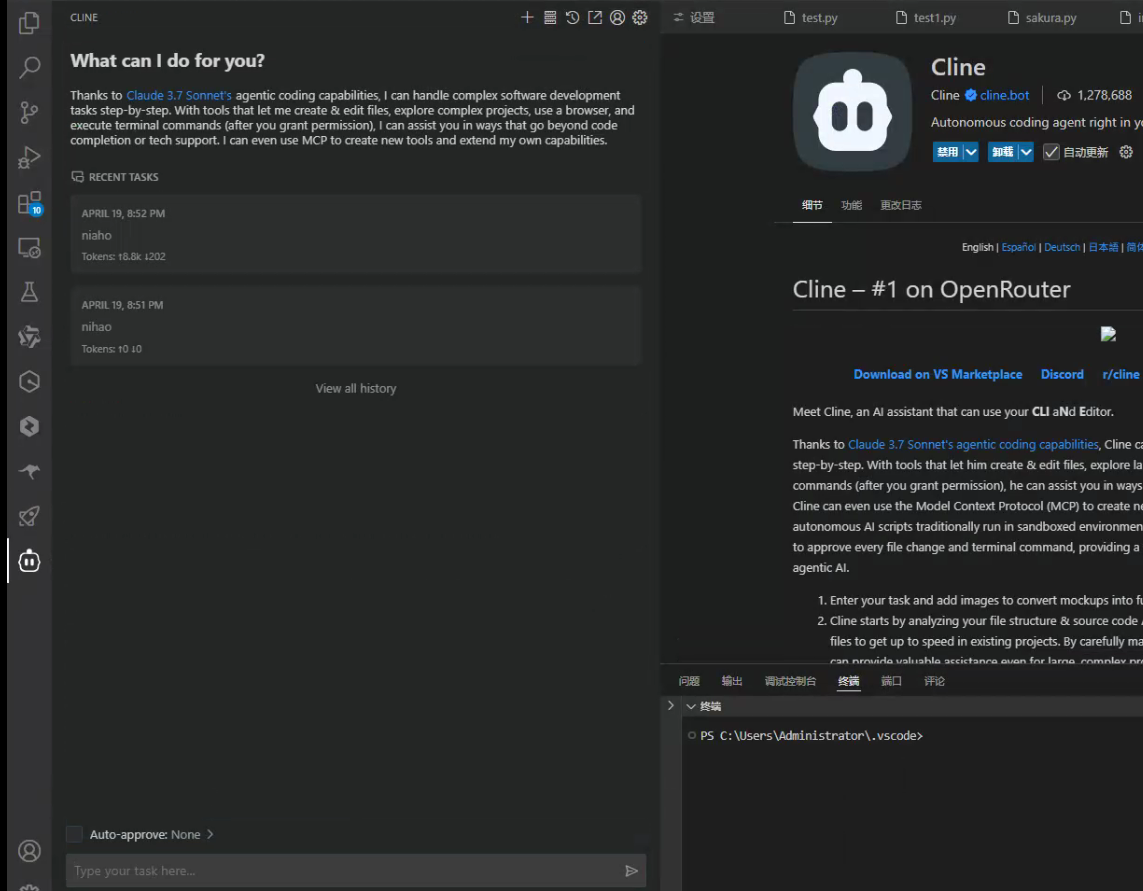Open Cline settings gear in panel header
The image size is (1143, 891).
(640, 17)
